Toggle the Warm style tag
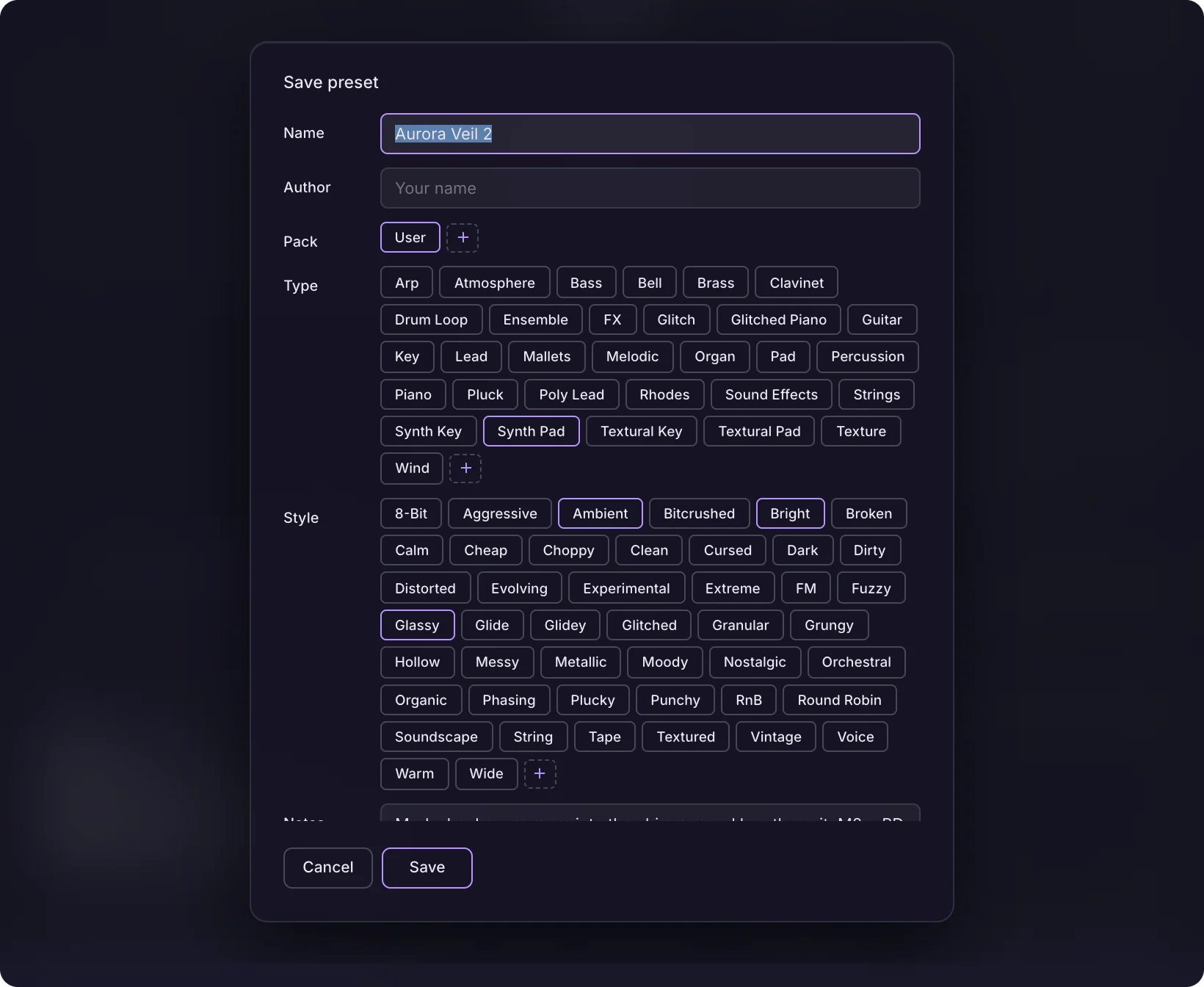1204x987 pixels. click(414, 773)
